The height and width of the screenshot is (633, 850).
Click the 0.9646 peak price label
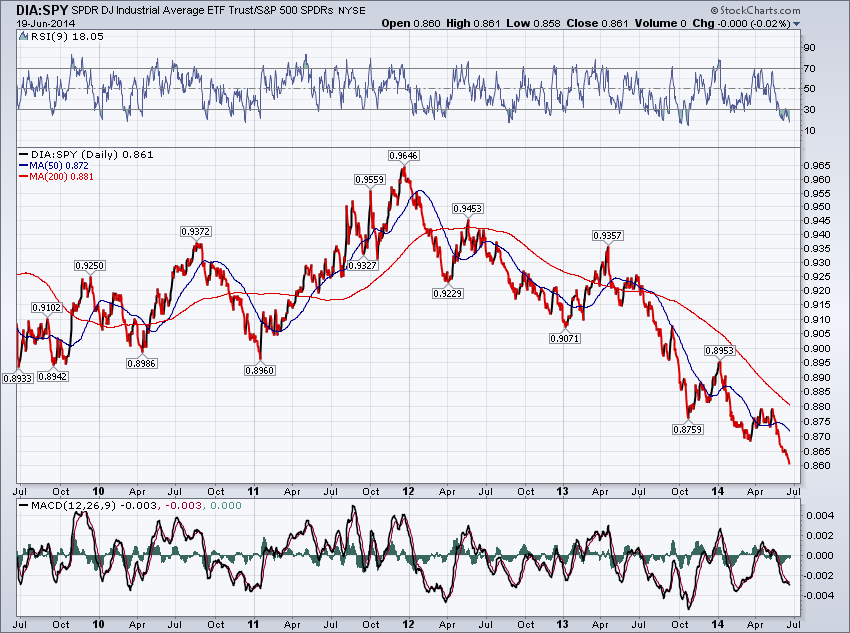pyautogui.click(x=403, y=156)
